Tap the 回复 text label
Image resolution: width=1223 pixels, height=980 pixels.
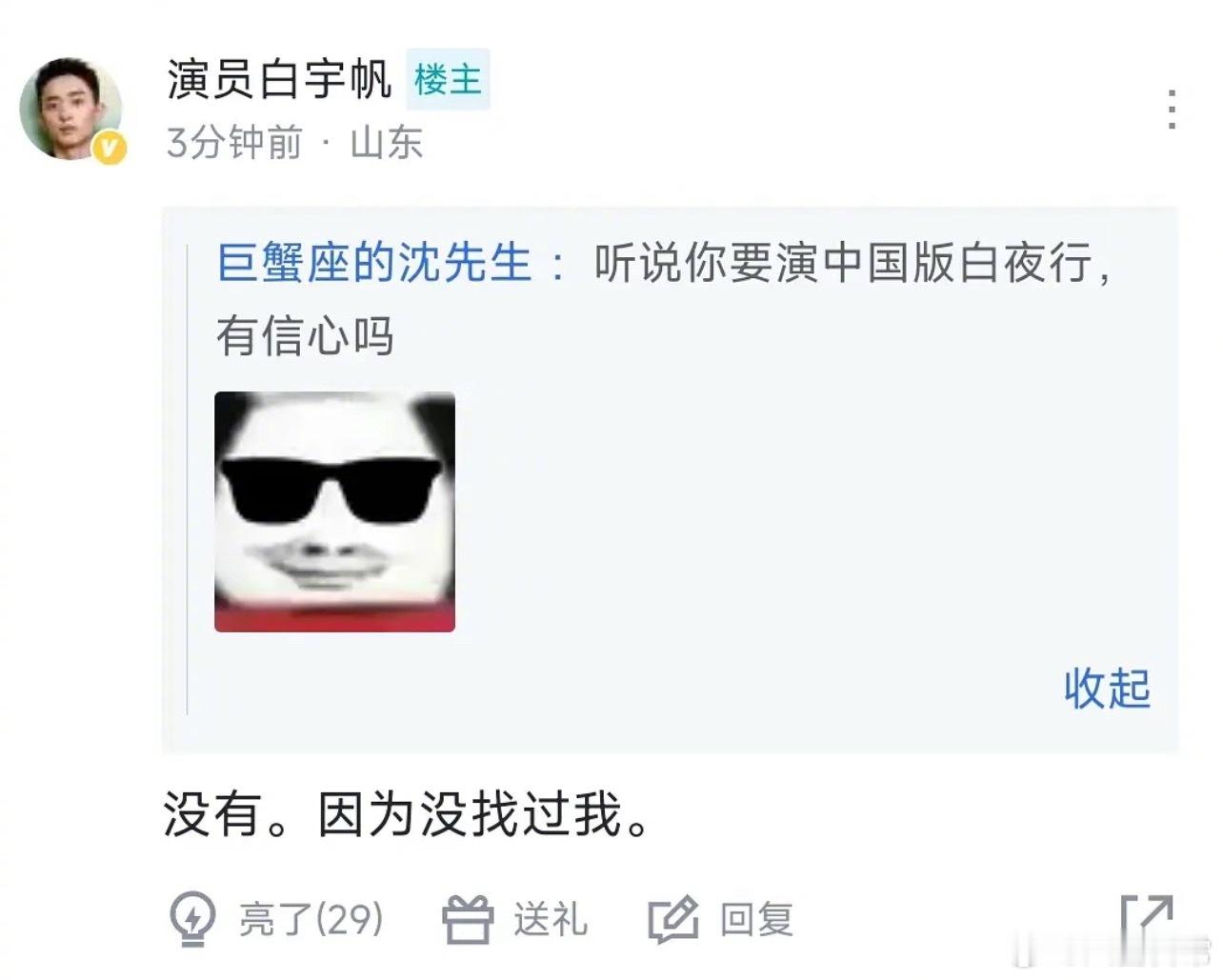click(756, 920)
